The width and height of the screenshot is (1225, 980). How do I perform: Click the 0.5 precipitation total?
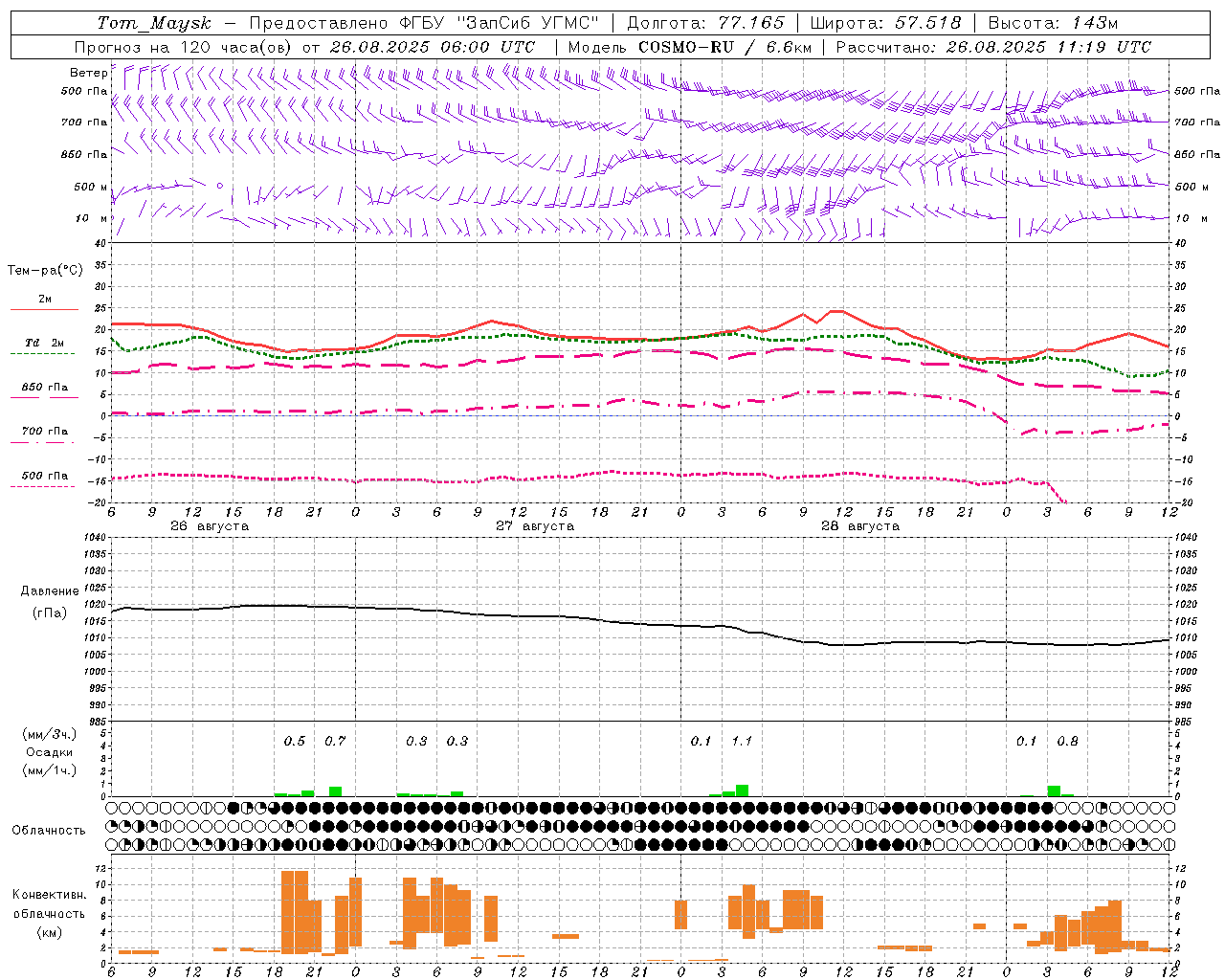tap(295, 741)
